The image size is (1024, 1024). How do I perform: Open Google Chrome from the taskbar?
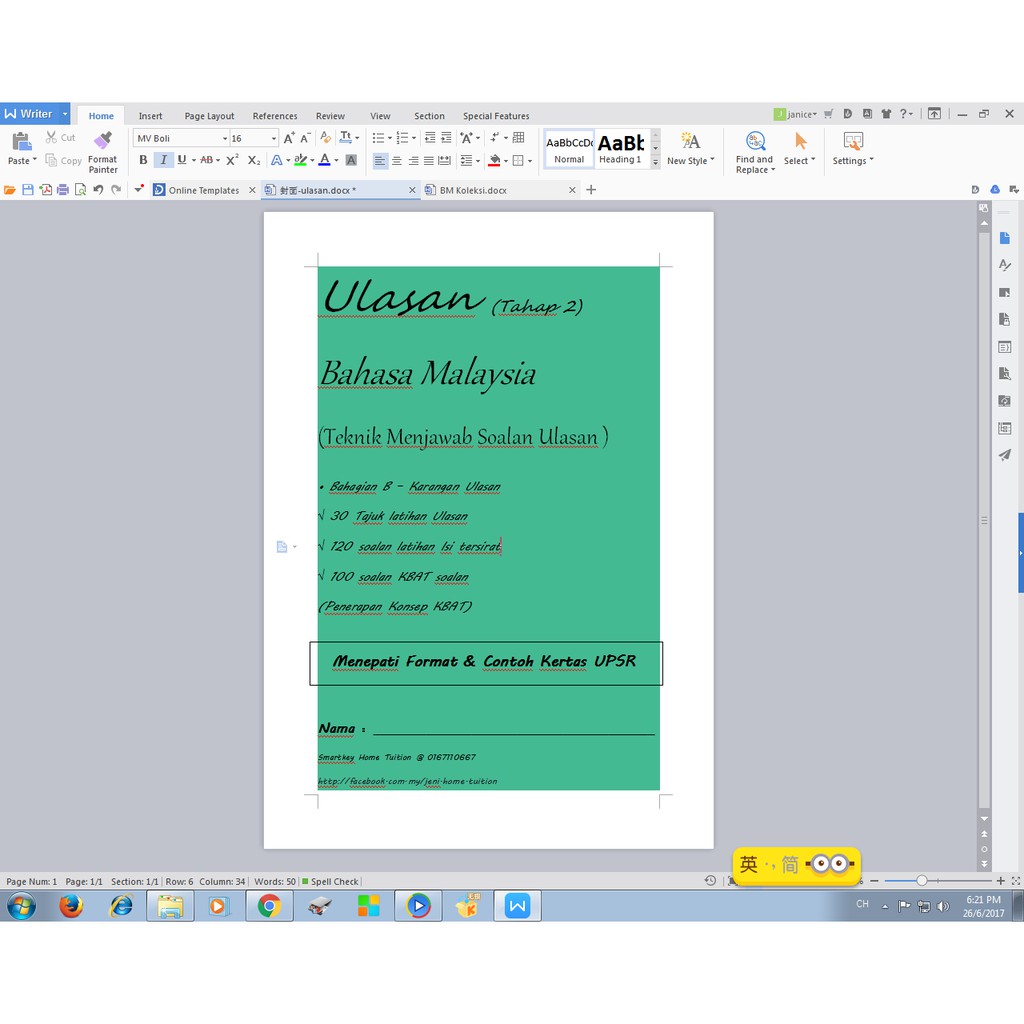(268, 906)
